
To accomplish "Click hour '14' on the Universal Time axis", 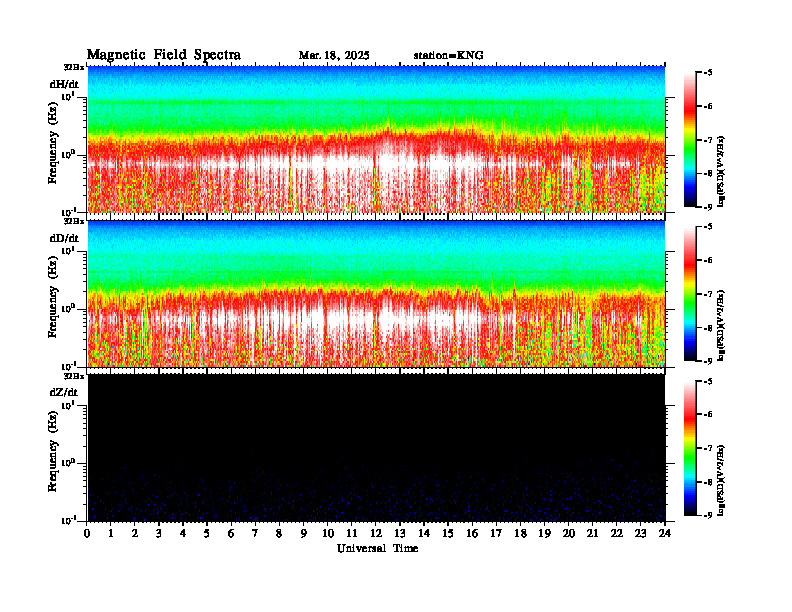I will click(x=424, y=533).
